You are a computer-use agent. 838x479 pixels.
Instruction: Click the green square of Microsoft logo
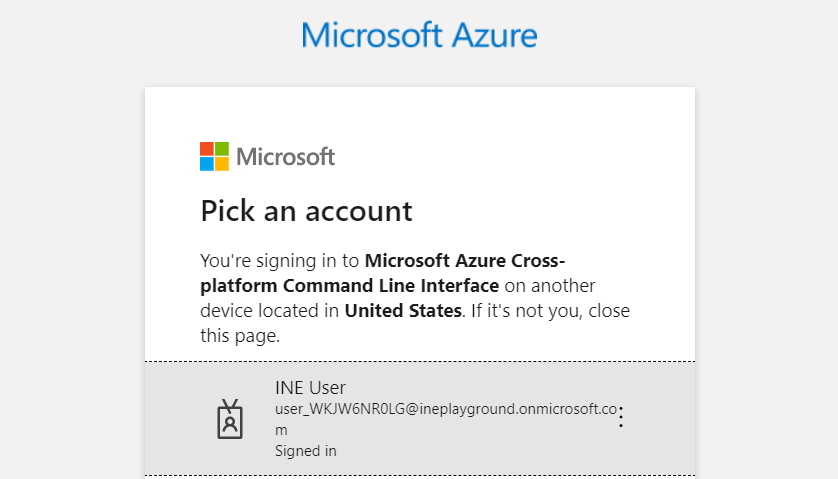click(x=222, y=149)
